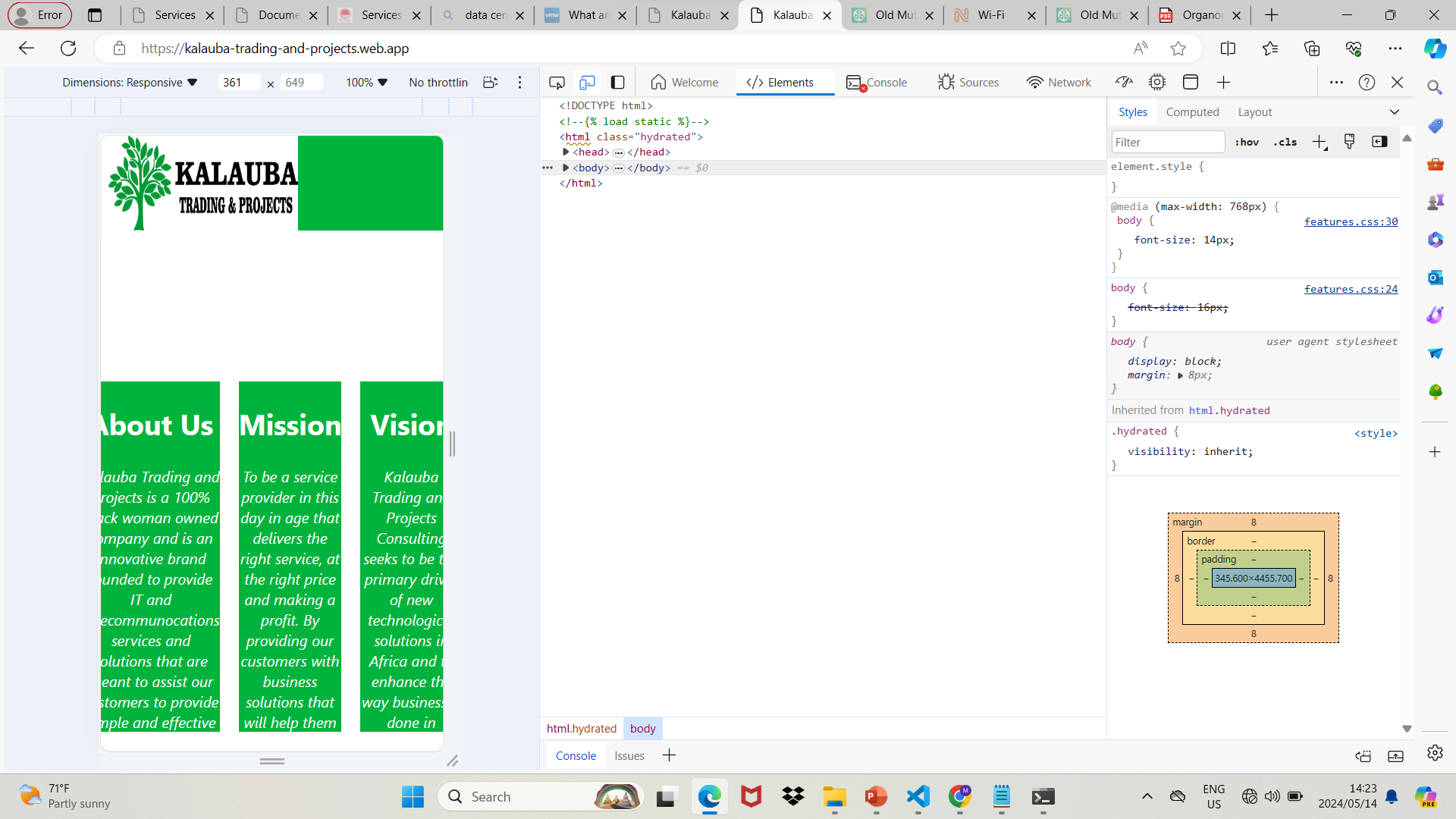Open the Dimensions Responsive dropdown
The image size is (1456, 819).
(x=130, y=82)
